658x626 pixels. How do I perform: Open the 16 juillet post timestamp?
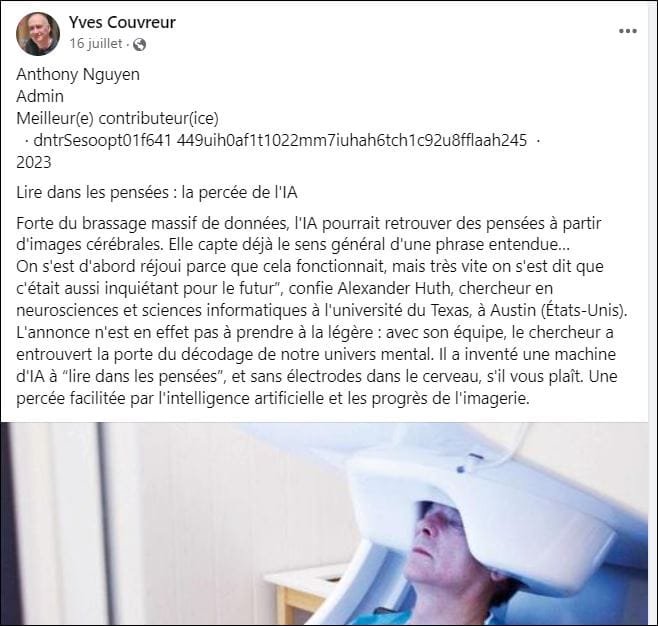(x=96, y=43)
